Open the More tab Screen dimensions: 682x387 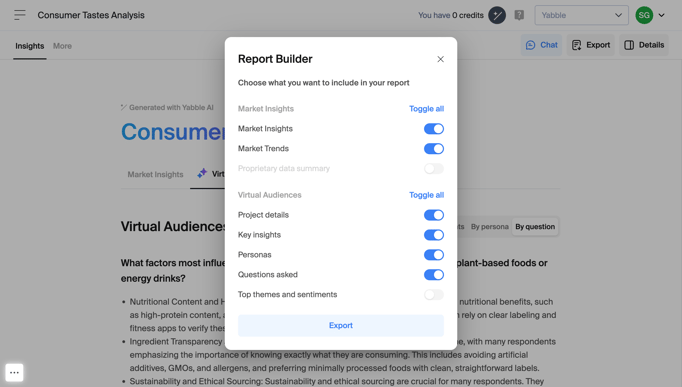coord(62,46)
